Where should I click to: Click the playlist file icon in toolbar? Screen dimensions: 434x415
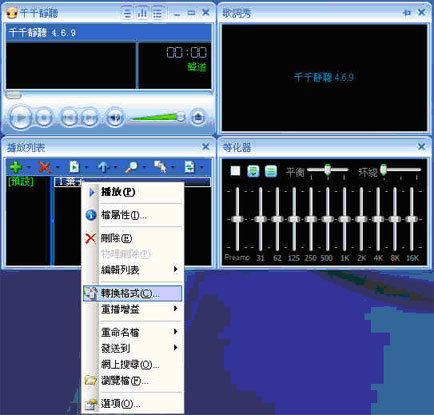click(x=74, y=167)
